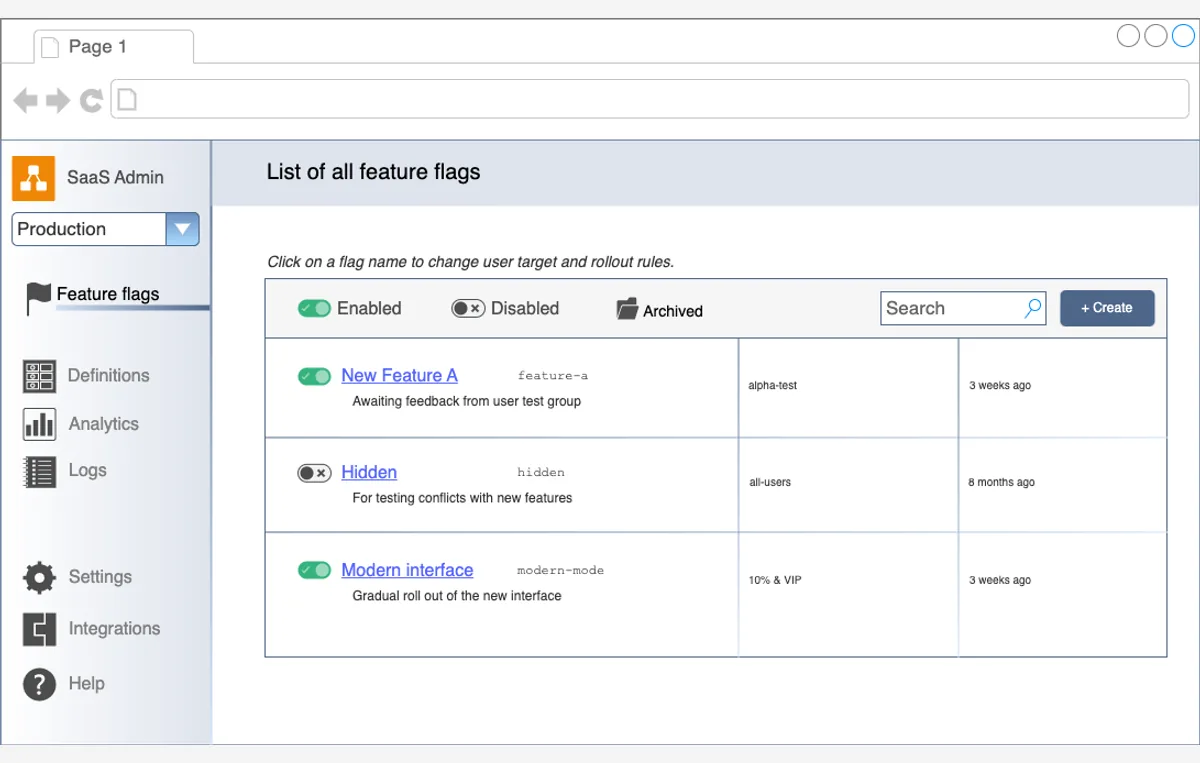
Task: Turn off the Modern interface toggle
Action: pyautogui.click(x=314, y=570)
